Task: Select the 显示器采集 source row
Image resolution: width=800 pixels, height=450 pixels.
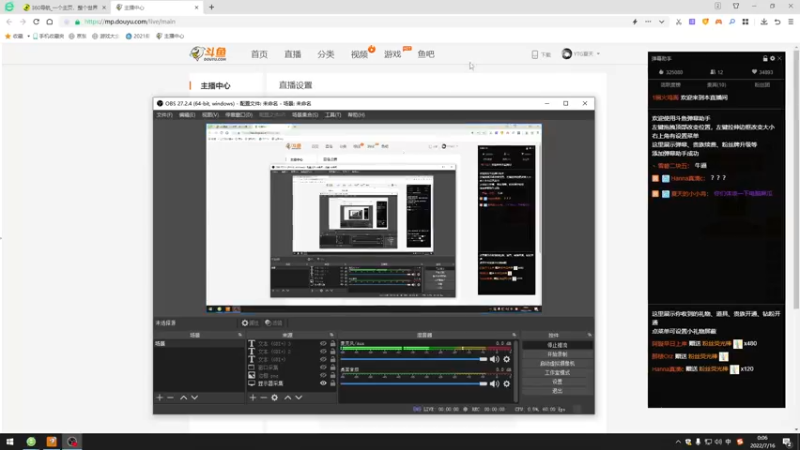Action: [x=290, y=383]
